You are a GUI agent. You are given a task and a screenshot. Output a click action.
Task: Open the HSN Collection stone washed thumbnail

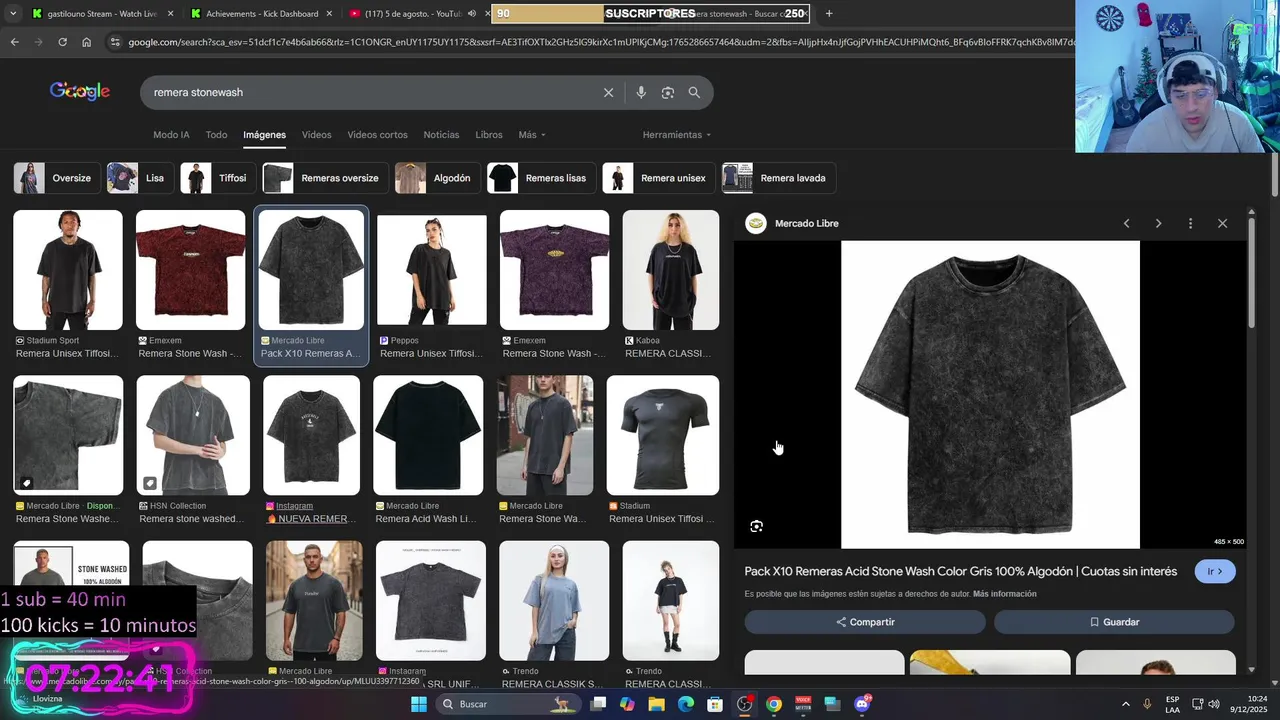click(193, 435)
